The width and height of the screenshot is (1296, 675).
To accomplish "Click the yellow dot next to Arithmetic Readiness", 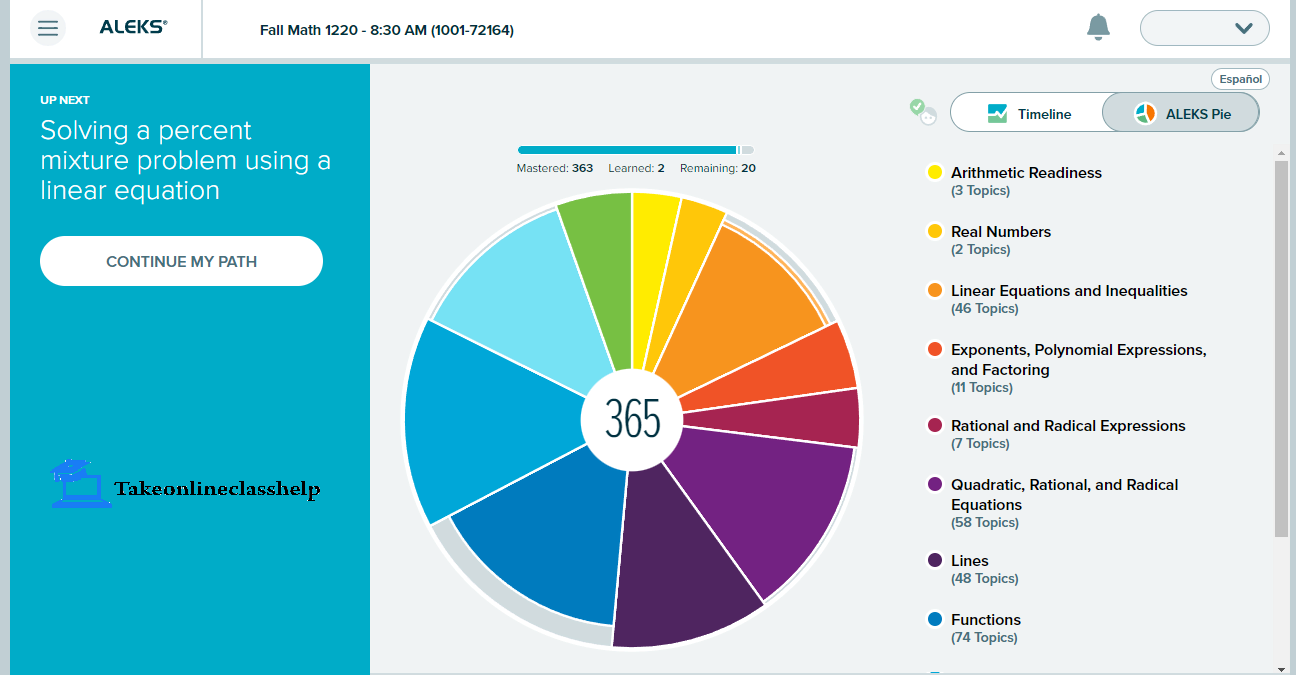I will (933, 172).
